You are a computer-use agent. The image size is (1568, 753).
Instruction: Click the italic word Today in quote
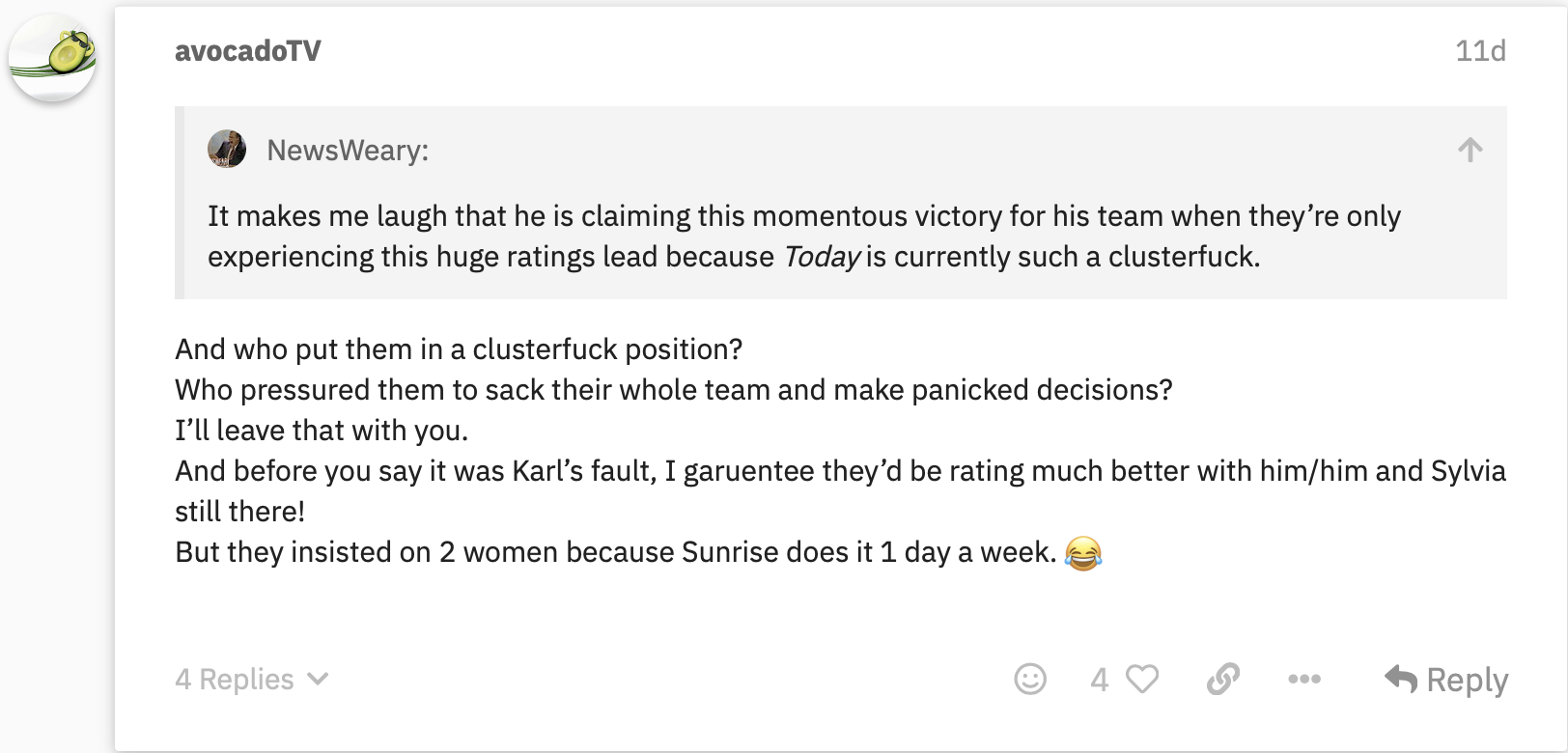click(x=821, y=257)
